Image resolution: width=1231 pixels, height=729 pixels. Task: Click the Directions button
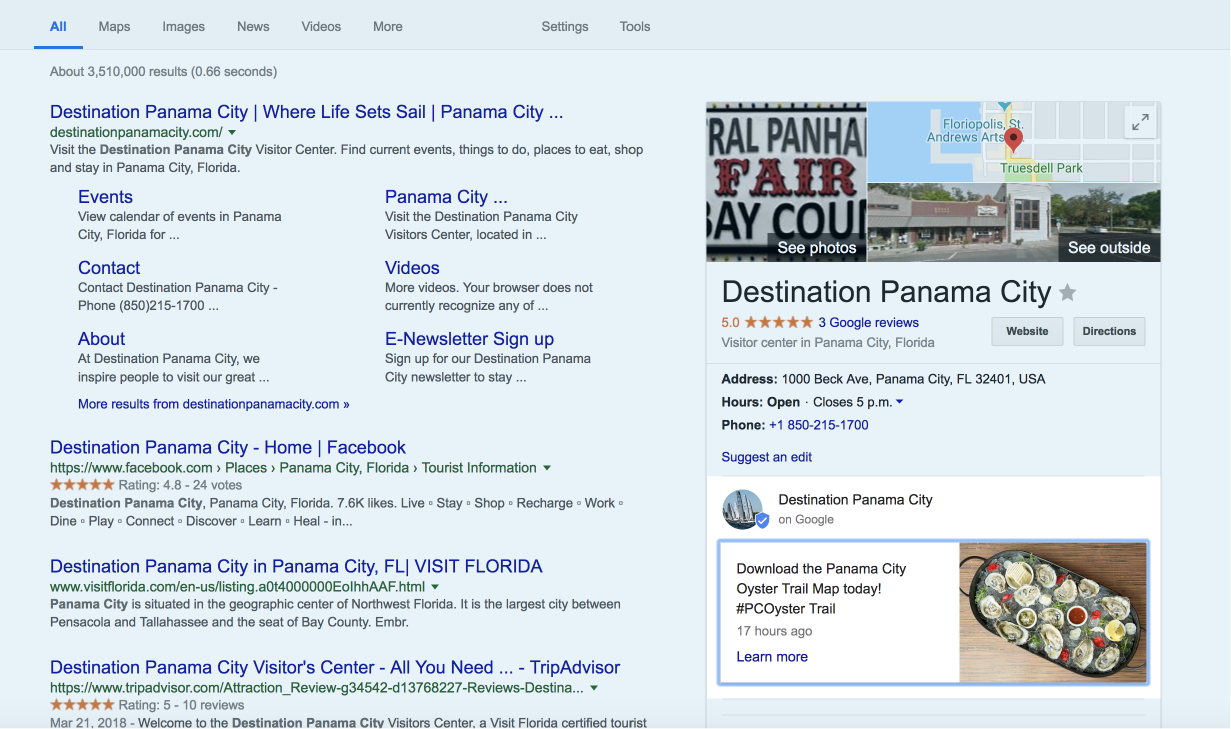pos(1109,331)
